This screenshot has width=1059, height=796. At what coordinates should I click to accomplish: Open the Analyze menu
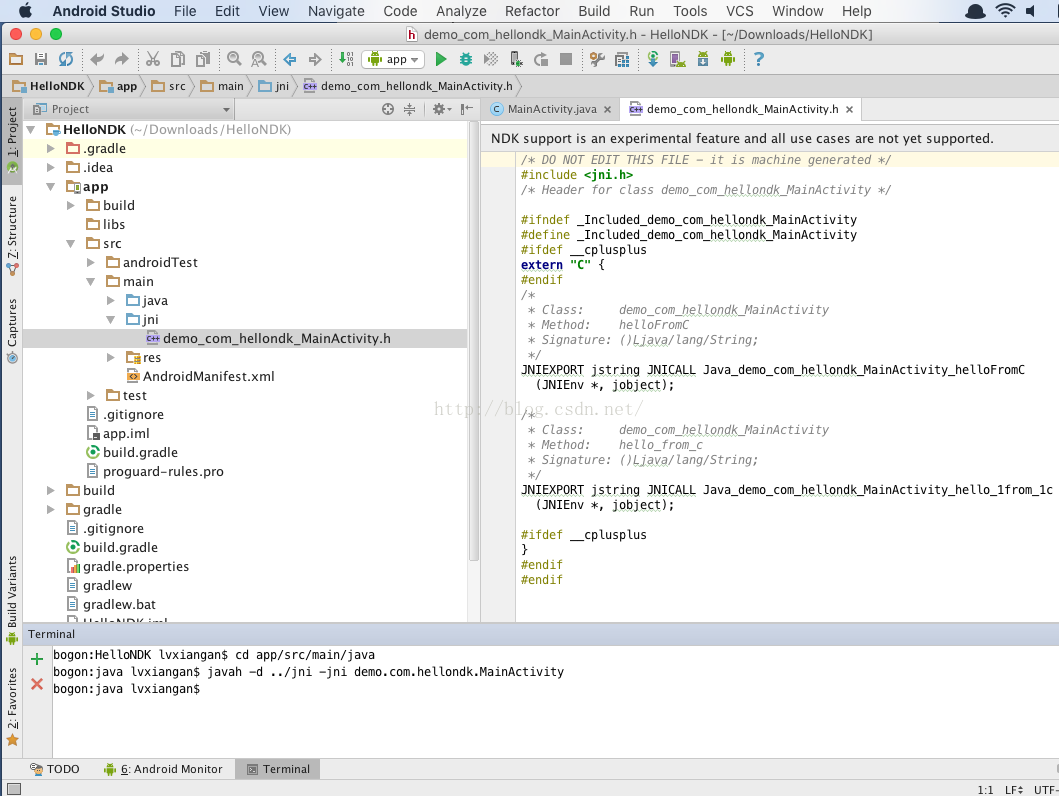pyautogui.click(x=461, y=11)
